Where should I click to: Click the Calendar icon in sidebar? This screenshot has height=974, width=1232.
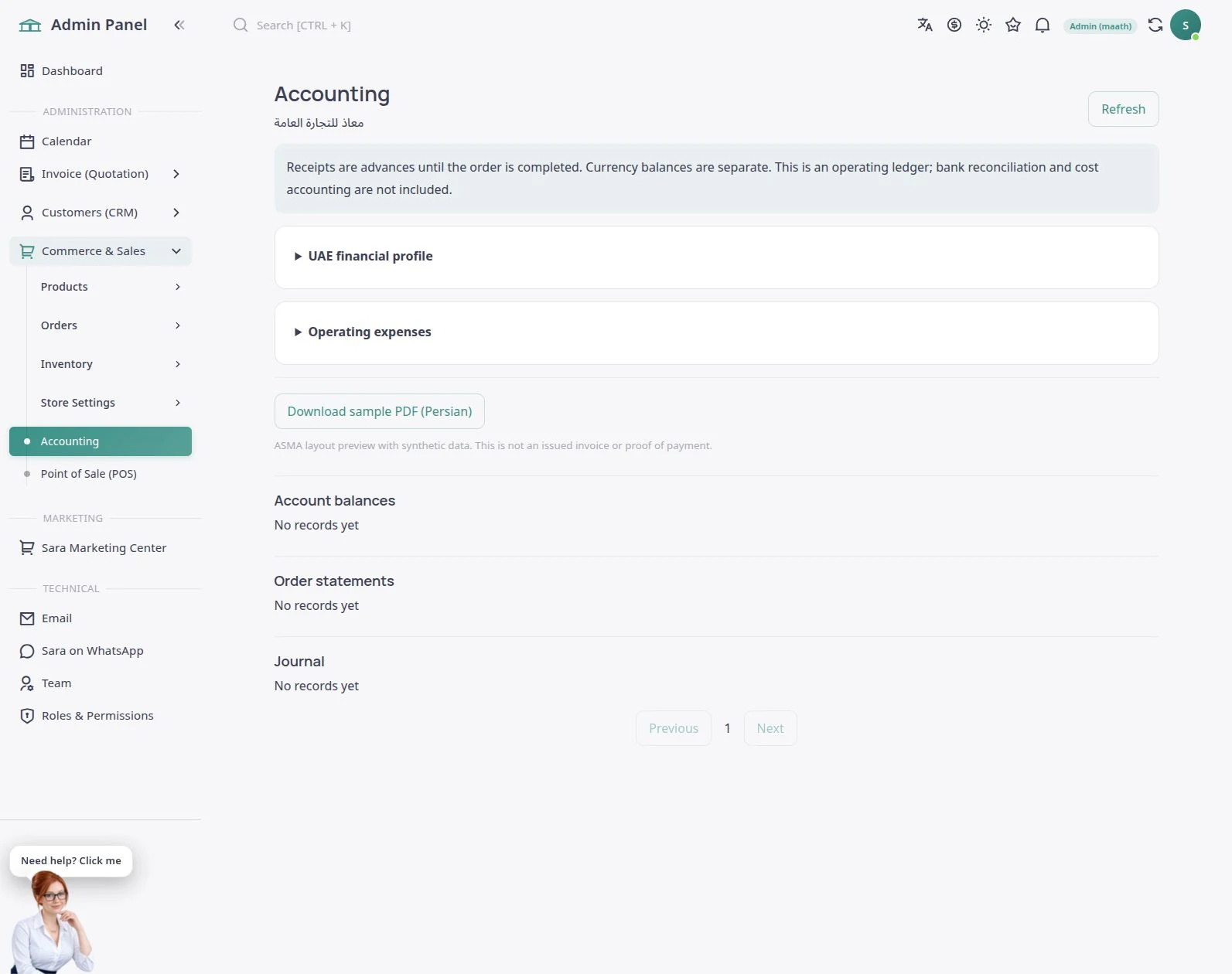(x=27, y=141)
